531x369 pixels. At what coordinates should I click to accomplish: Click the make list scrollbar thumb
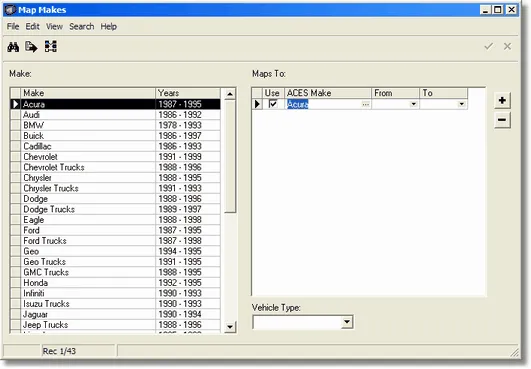[x=230, y=156]
